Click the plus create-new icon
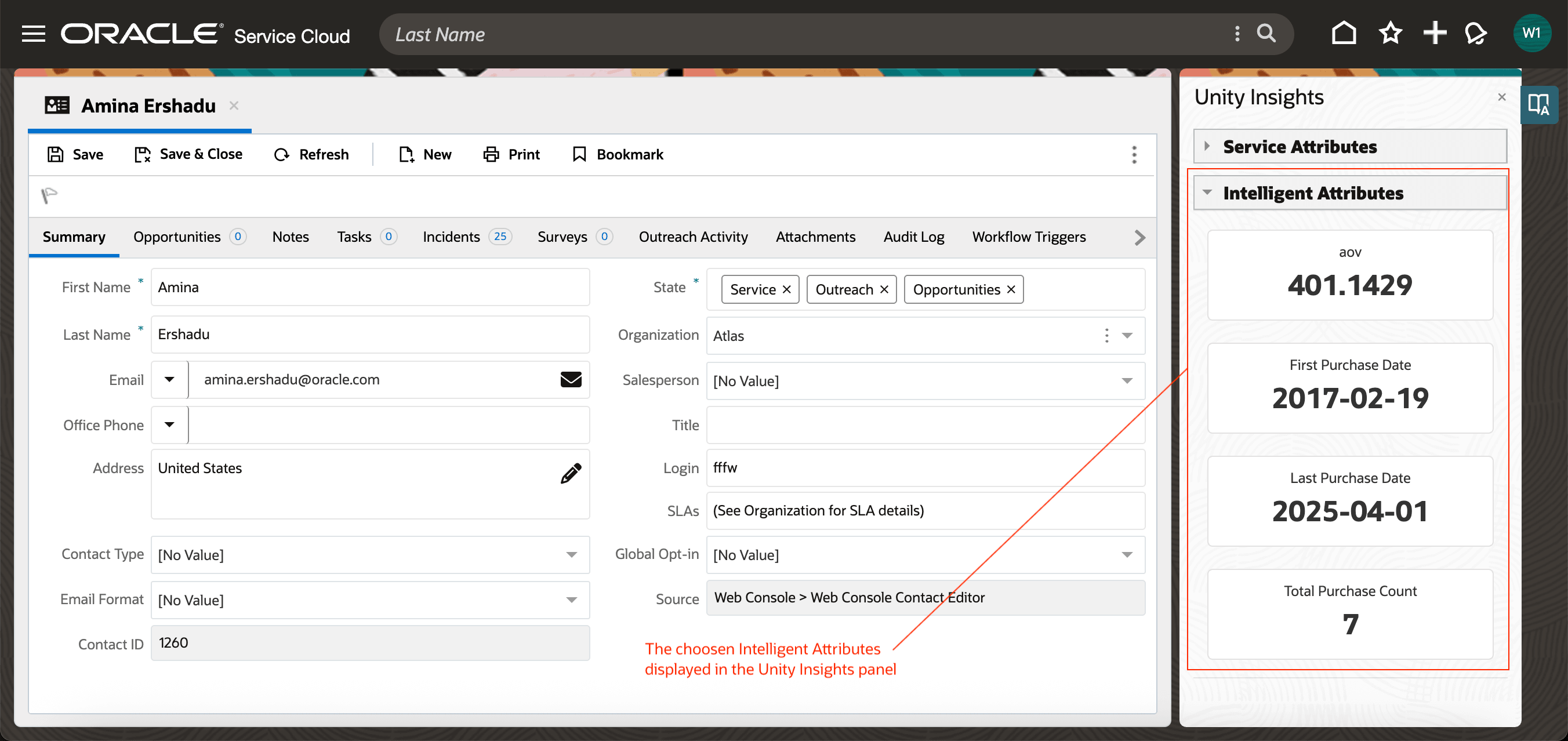 coord(1434,34)
